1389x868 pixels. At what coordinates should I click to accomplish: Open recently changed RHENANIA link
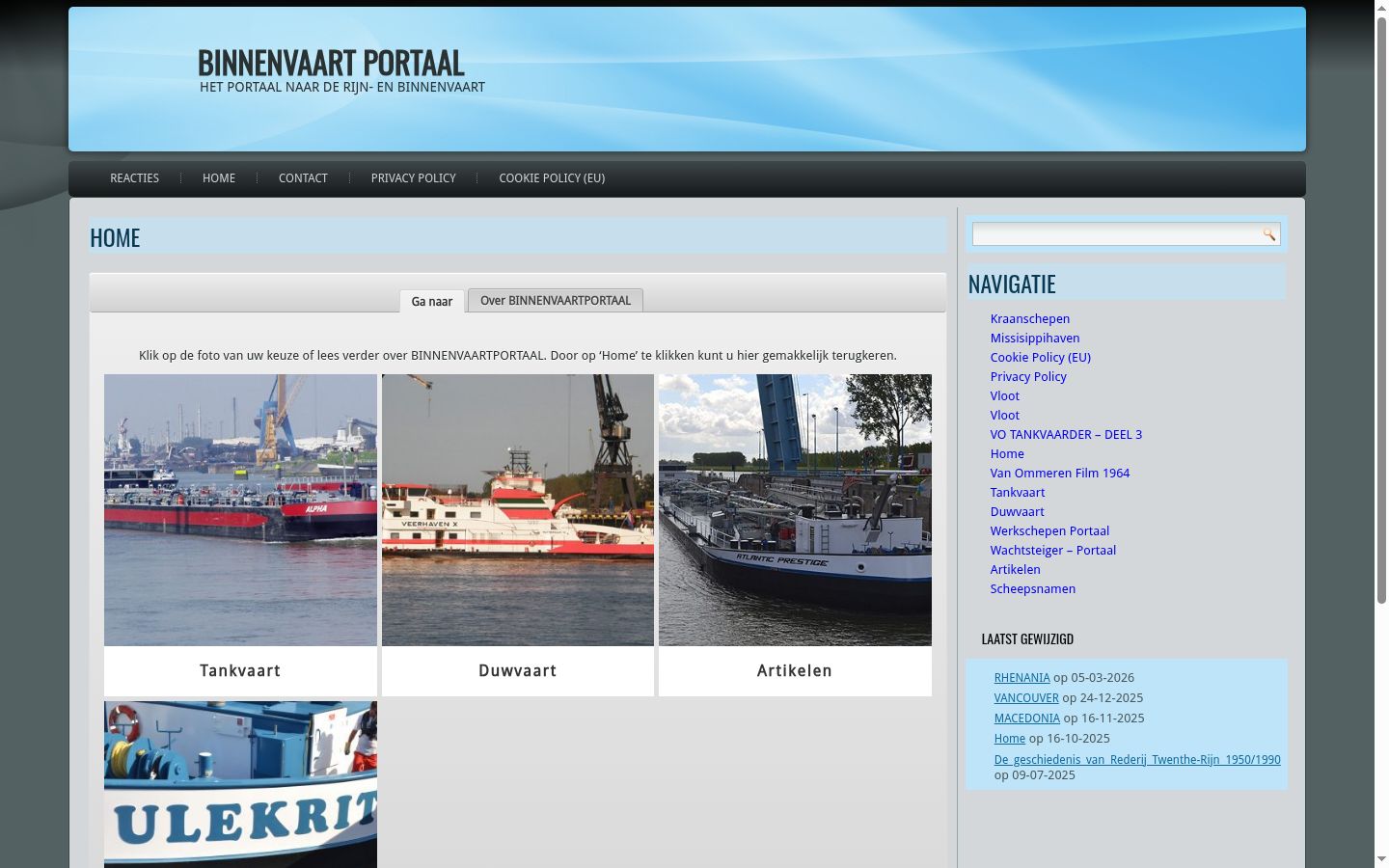point(1021,678)
